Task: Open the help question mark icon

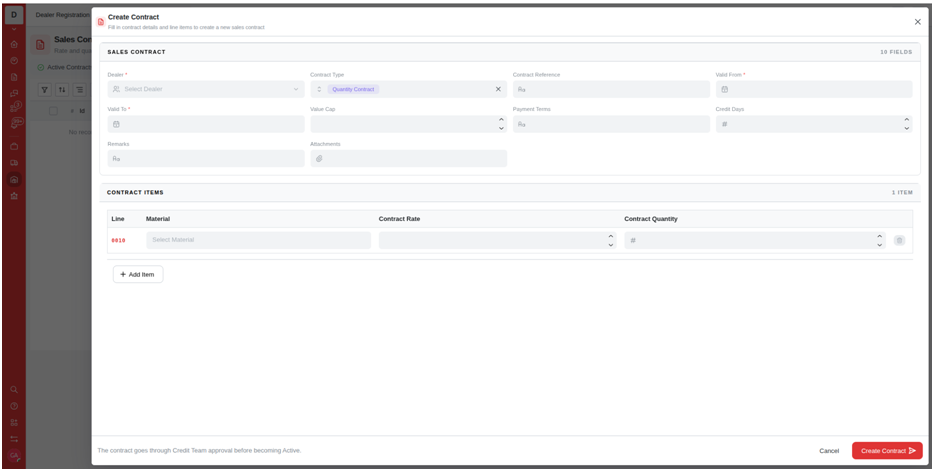Action: (14, 406)
